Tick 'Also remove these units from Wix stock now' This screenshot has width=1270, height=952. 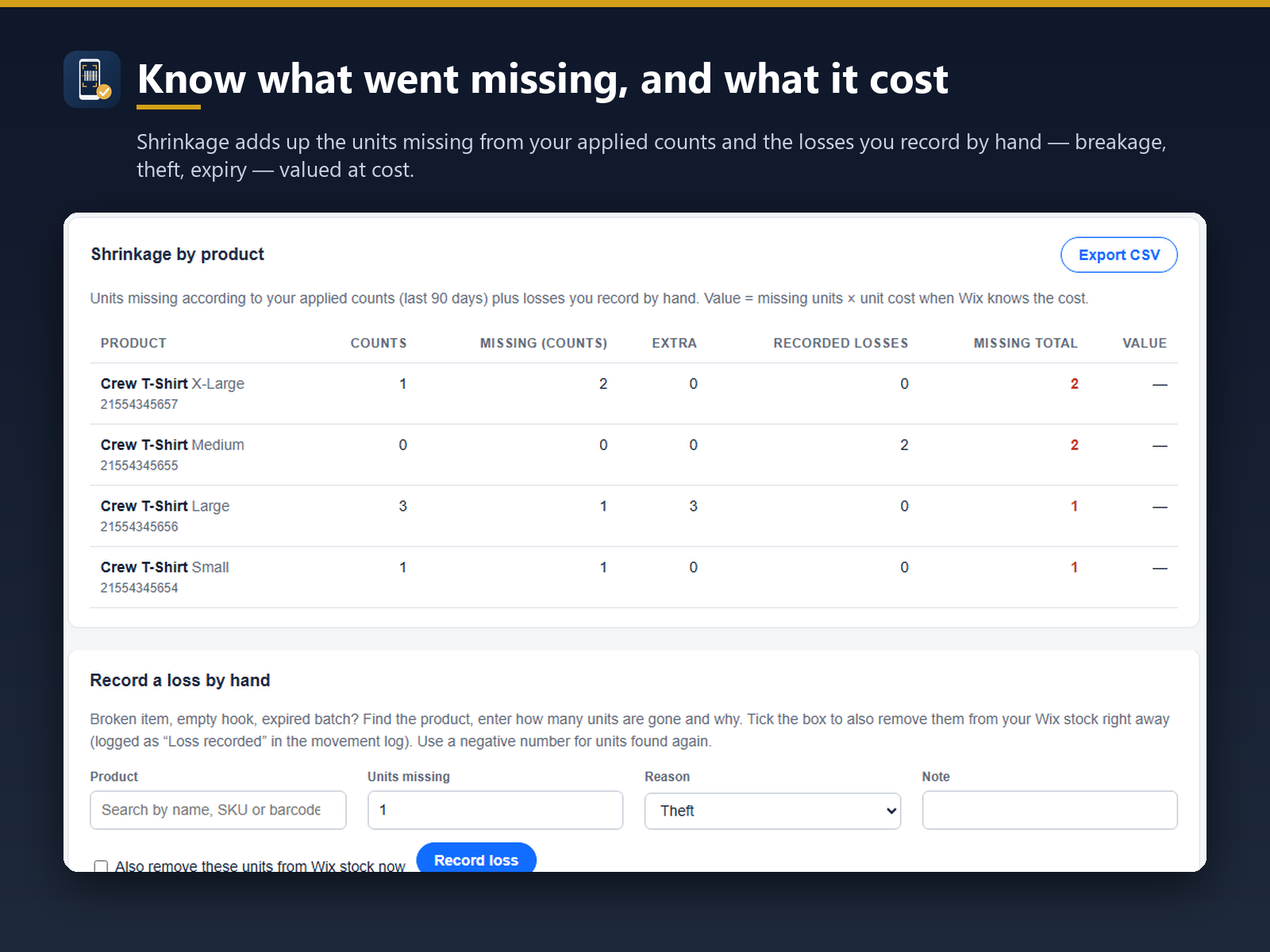pos(101,866)
